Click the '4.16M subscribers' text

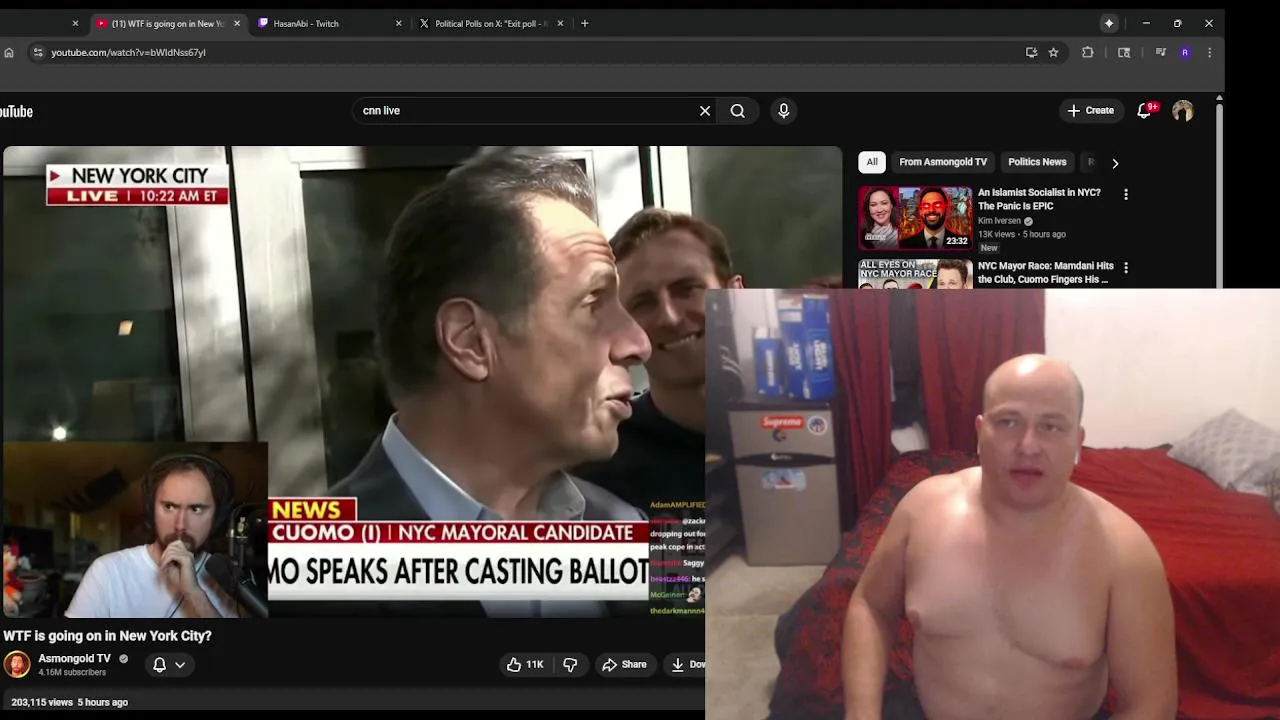click(x=72, y=673)
